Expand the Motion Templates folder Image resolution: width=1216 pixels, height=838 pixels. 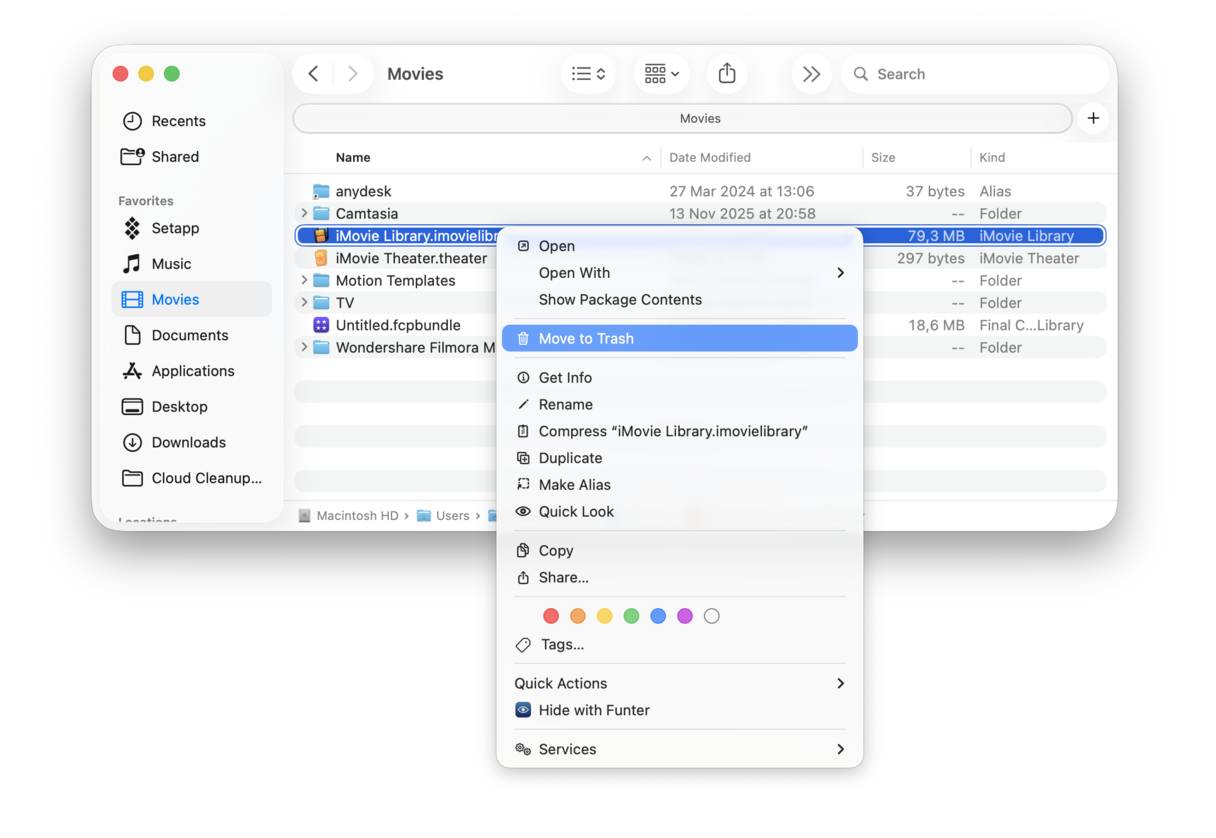(304, 280)
